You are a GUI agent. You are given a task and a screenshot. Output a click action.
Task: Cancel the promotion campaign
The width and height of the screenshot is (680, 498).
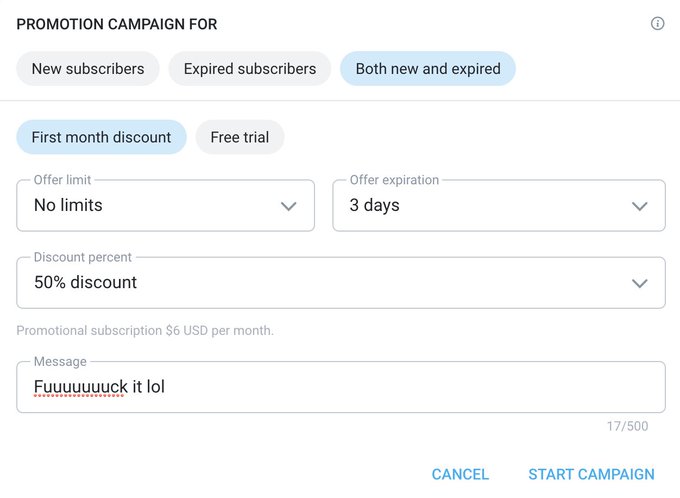460,474
